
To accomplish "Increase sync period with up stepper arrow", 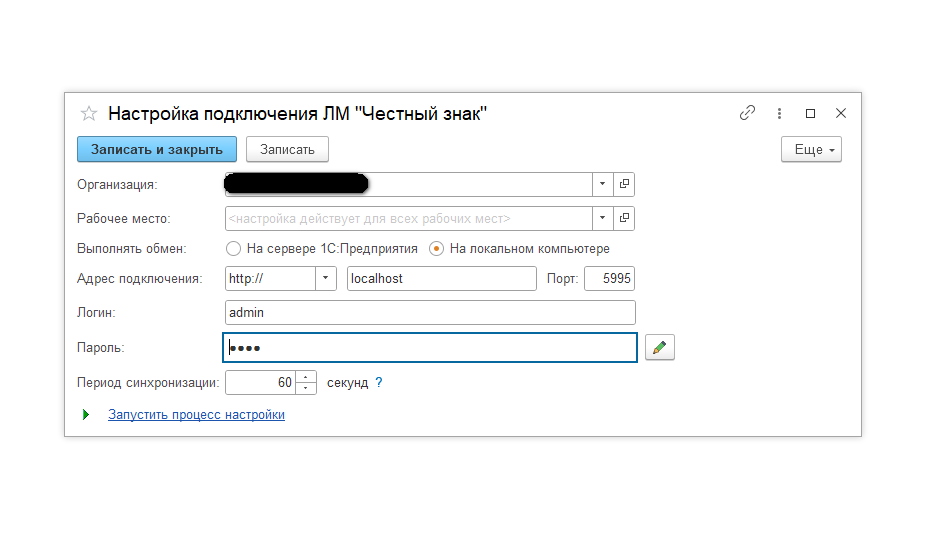I will click(x=306, y=377).
